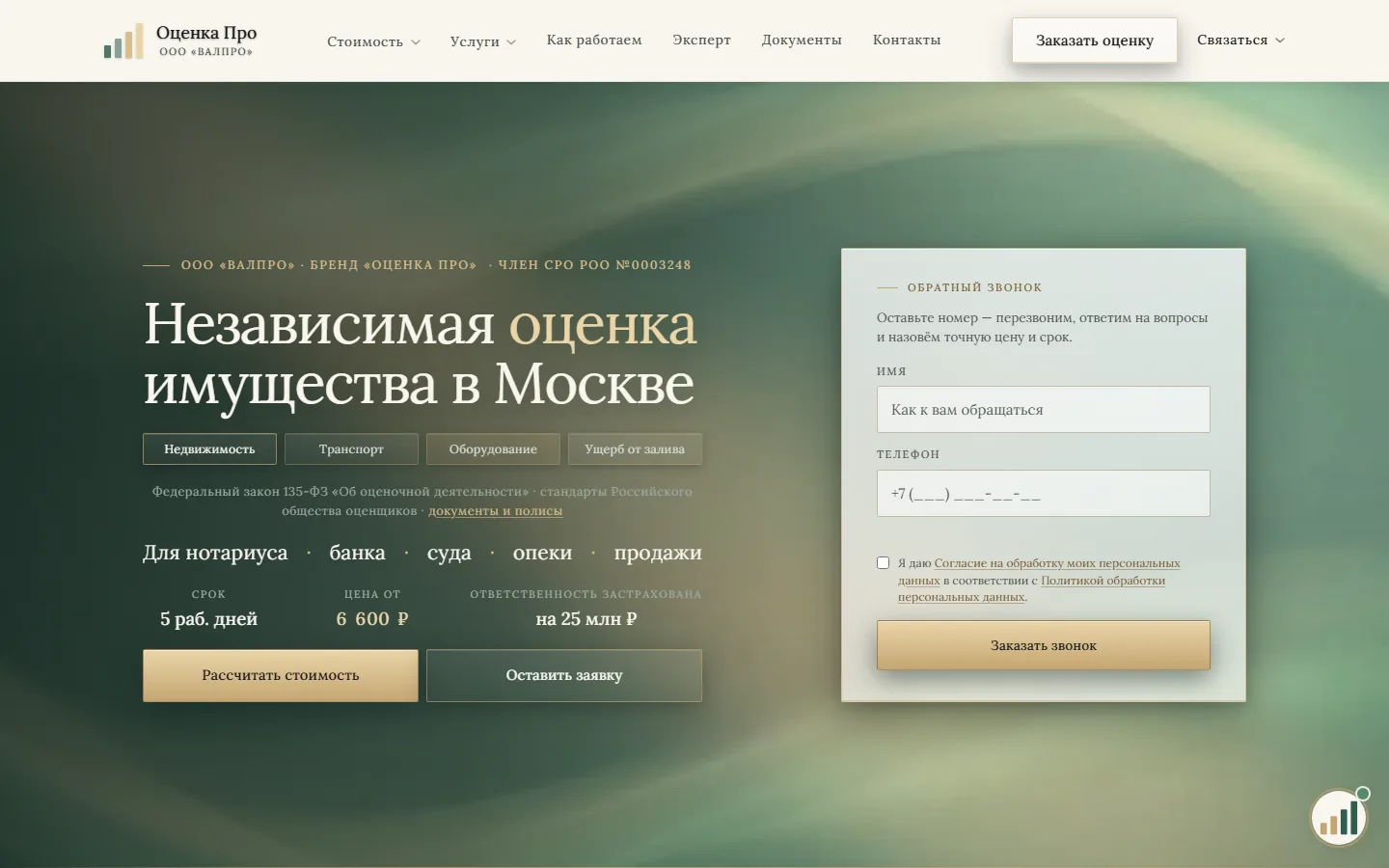
Task: Select the Недвижимость tab
Action: [209, 449]
